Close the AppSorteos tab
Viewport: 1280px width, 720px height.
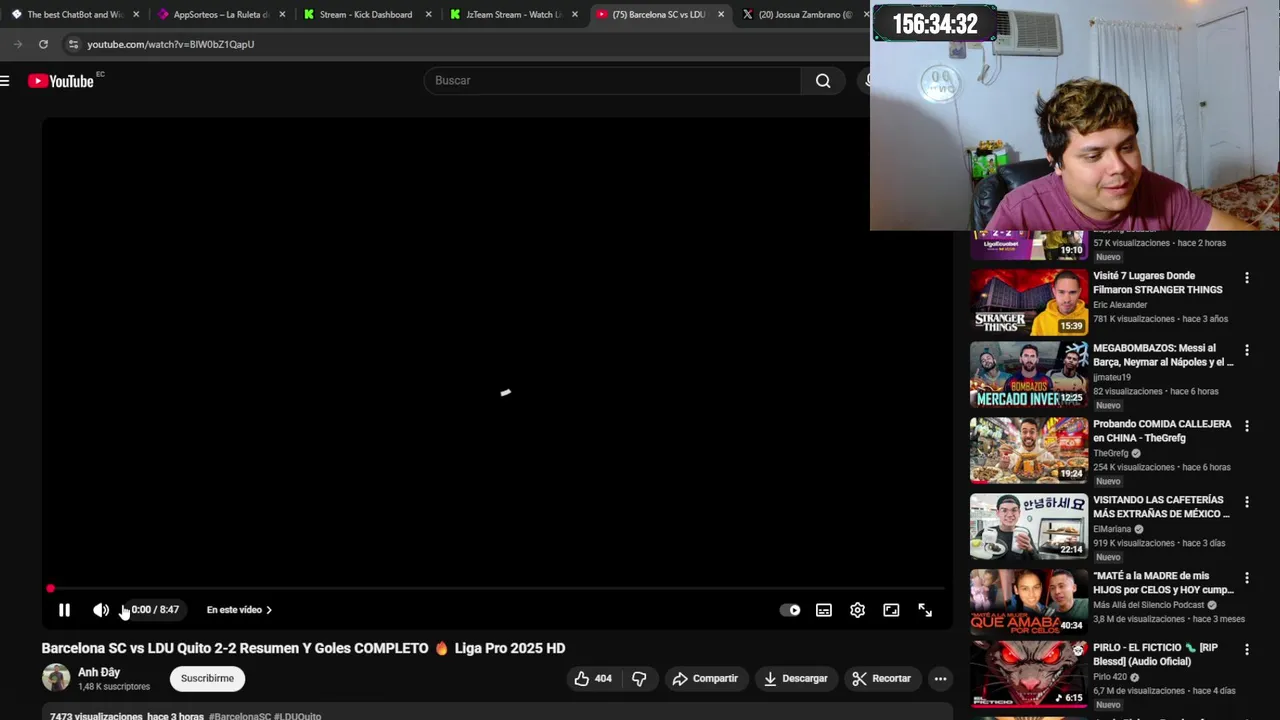click(282, 14)
